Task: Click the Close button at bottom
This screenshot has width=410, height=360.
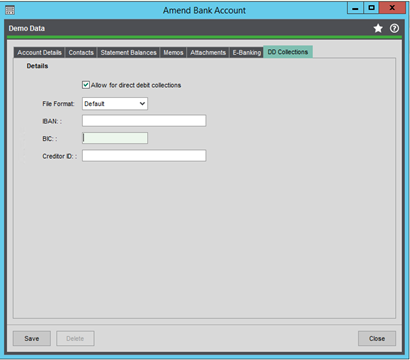Action: [x=377, y=338]
